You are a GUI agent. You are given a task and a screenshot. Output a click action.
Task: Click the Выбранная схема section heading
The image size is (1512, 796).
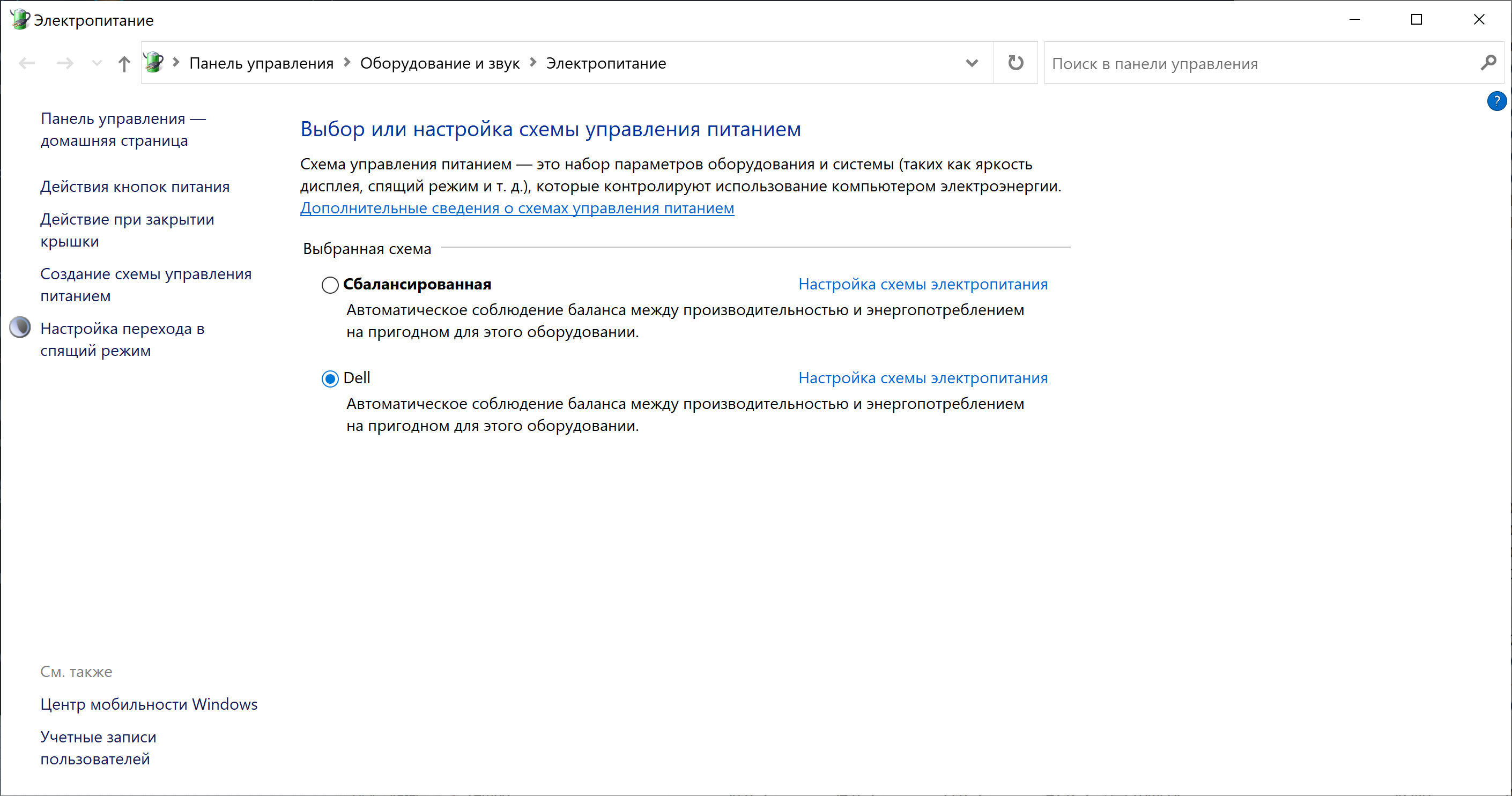click(x=367, y=249)
